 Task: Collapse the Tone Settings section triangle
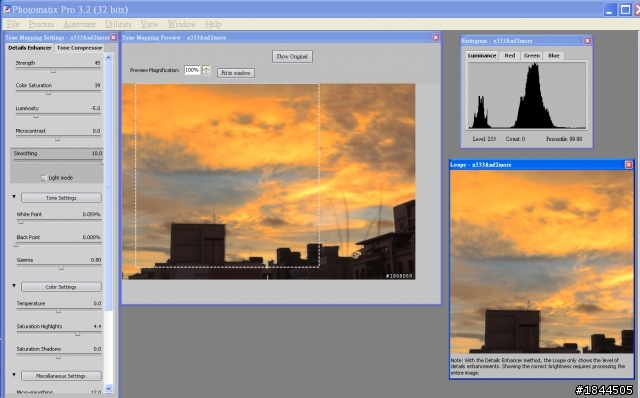[14, 197]
